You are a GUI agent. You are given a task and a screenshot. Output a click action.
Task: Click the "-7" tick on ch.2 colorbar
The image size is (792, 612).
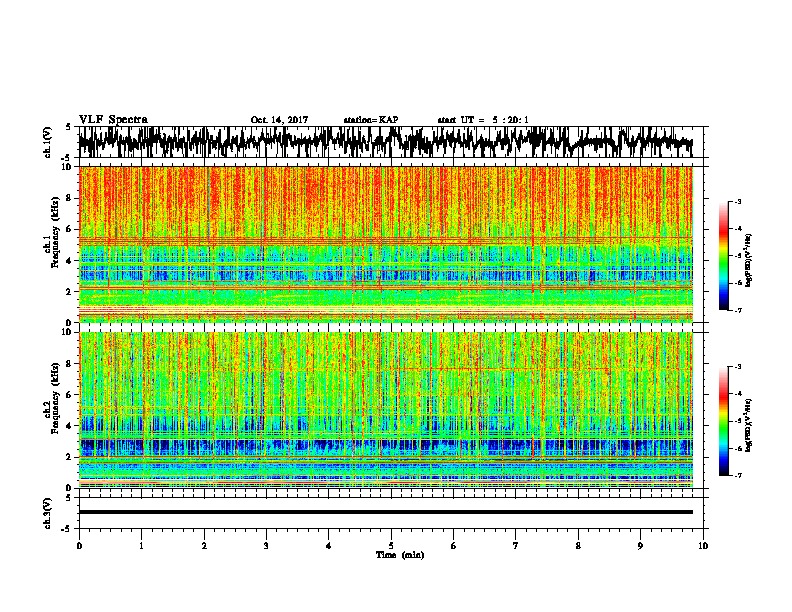(x=737, y=475)
